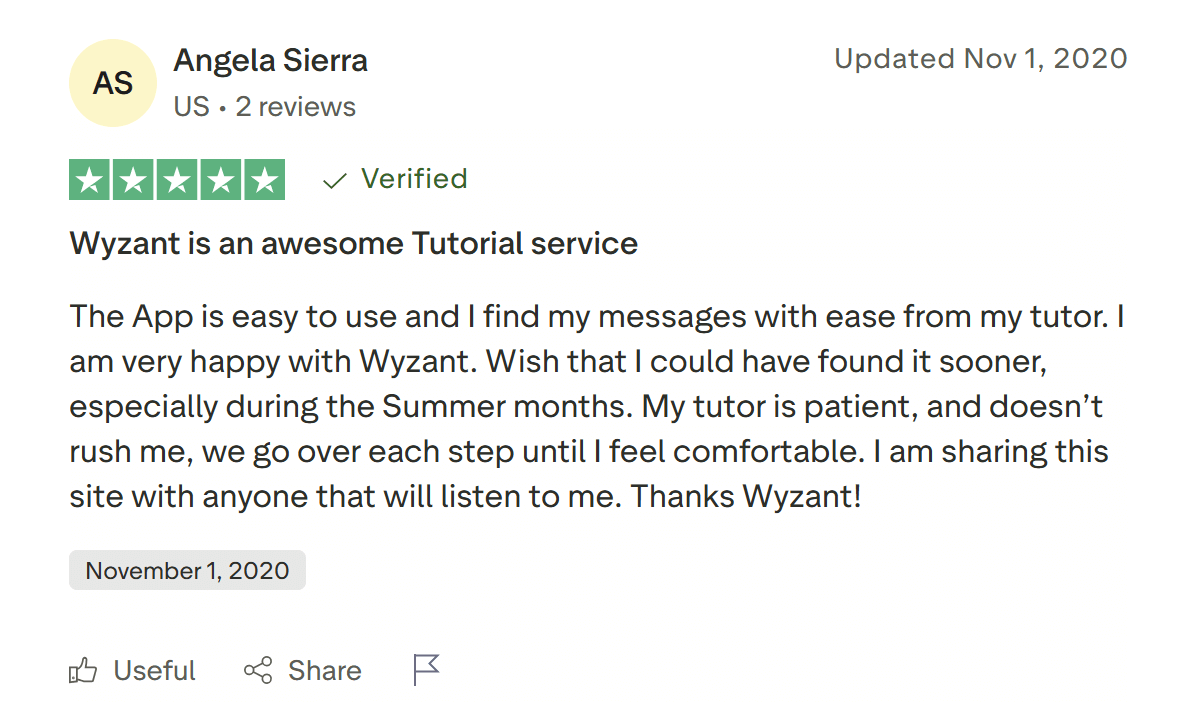1188x715 pixels.
Task: Click the second star of the rating bar
Action: [133, 179]
